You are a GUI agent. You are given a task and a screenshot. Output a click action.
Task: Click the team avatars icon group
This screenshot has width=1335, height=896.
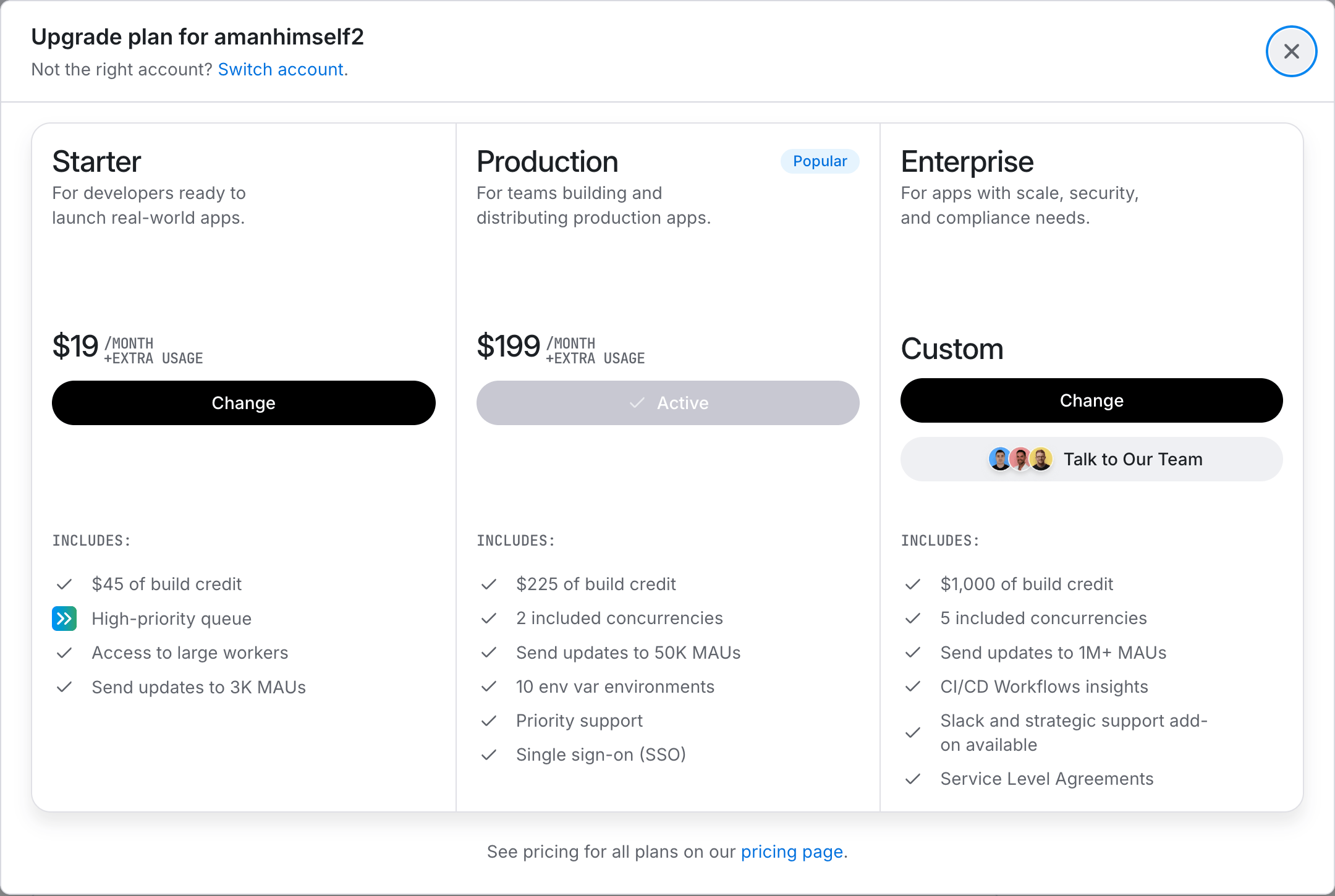[1020, 459]
